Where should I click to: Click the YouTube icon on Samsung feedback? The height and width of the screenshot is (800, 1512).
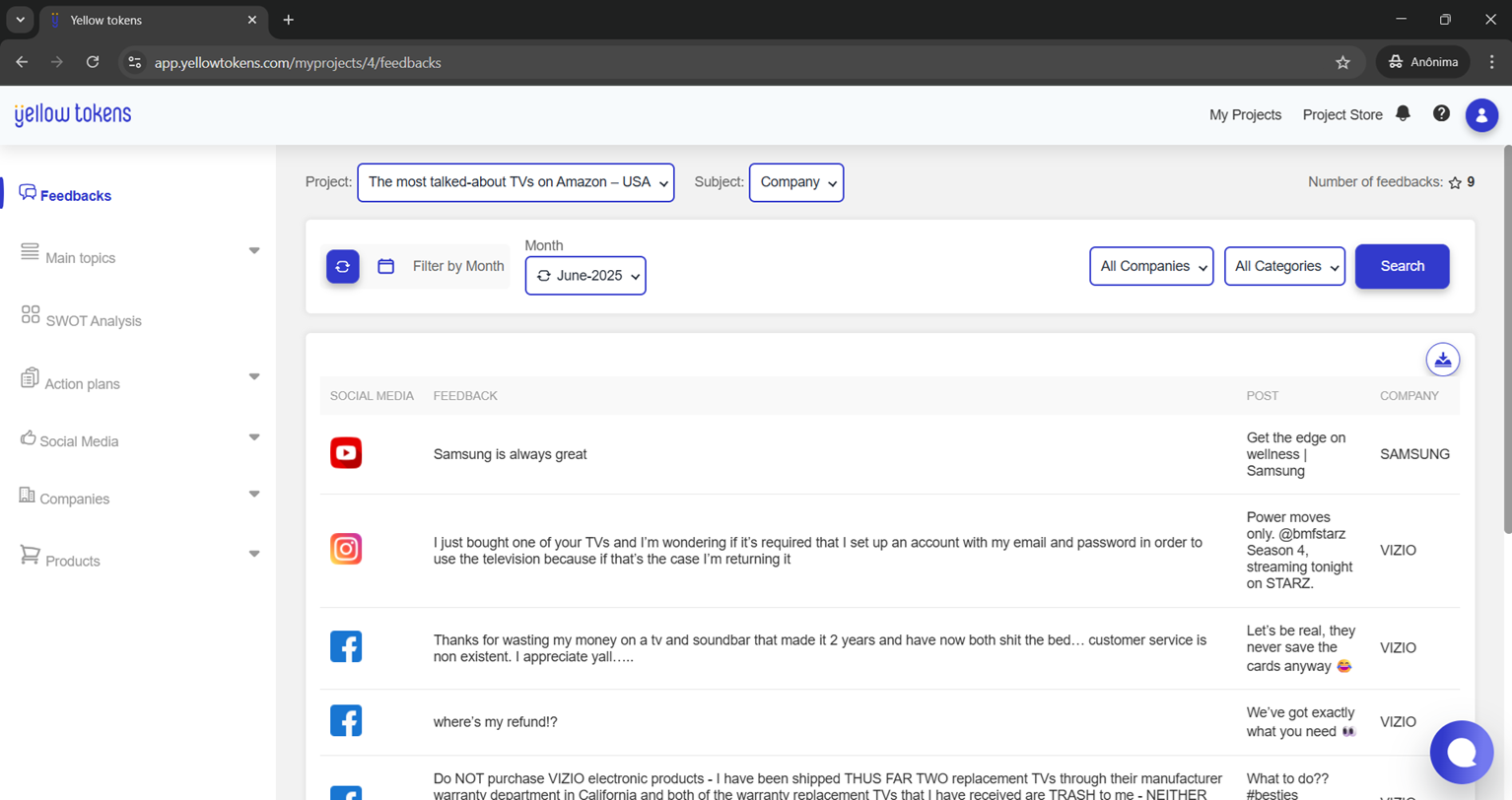[x=346, y=453]
